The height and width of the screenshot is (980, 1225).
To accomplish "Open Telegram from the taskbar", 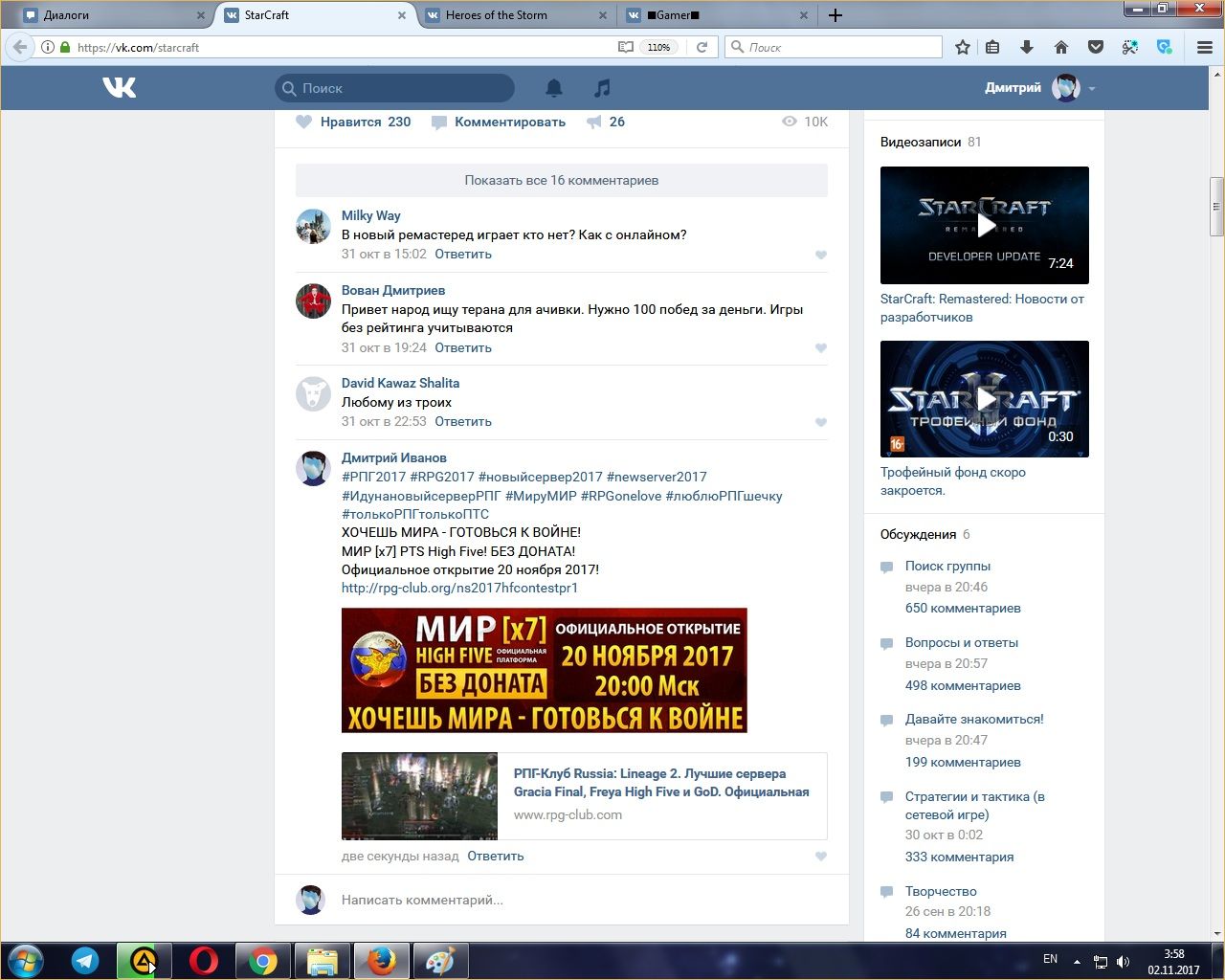I will (85, 960).
